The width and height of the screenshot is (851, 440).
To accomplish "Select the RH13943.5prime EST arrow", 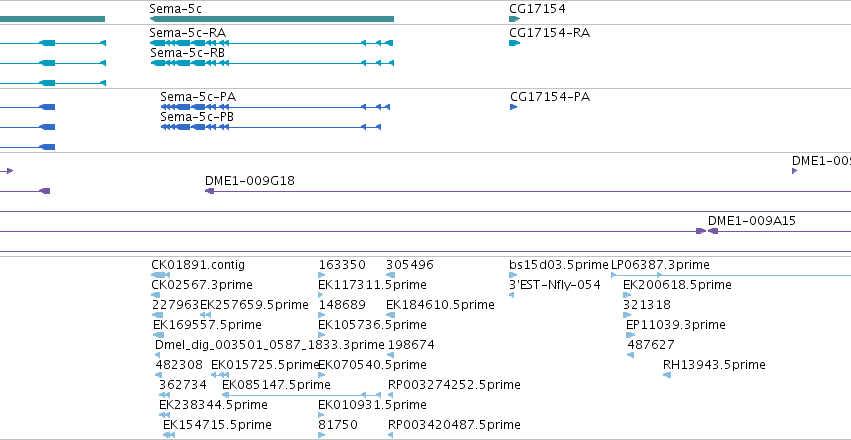I will pyautogui.click(x=667, y=375).
